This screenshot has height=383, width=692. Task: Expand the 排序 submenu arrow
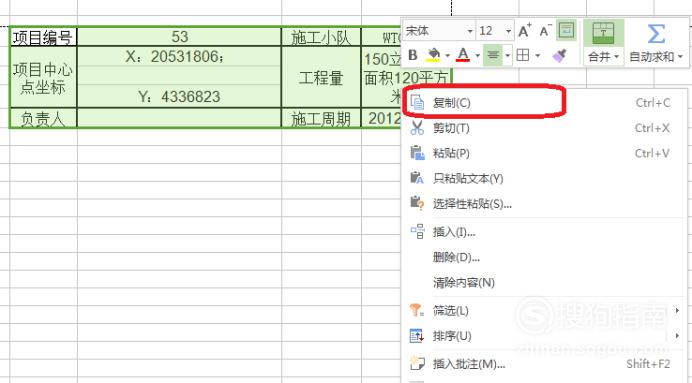677,336
